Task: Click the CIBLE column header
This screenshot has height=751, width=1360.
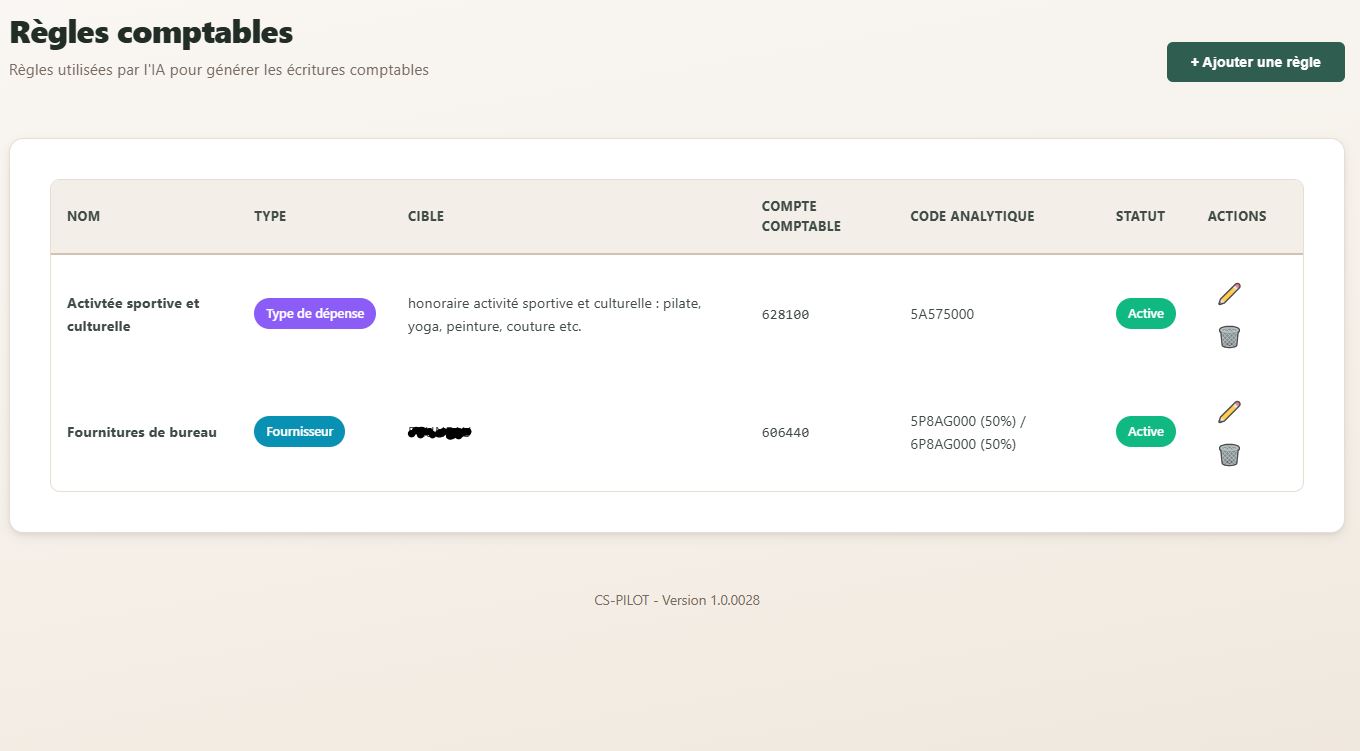Action: (x=426, y=216)
